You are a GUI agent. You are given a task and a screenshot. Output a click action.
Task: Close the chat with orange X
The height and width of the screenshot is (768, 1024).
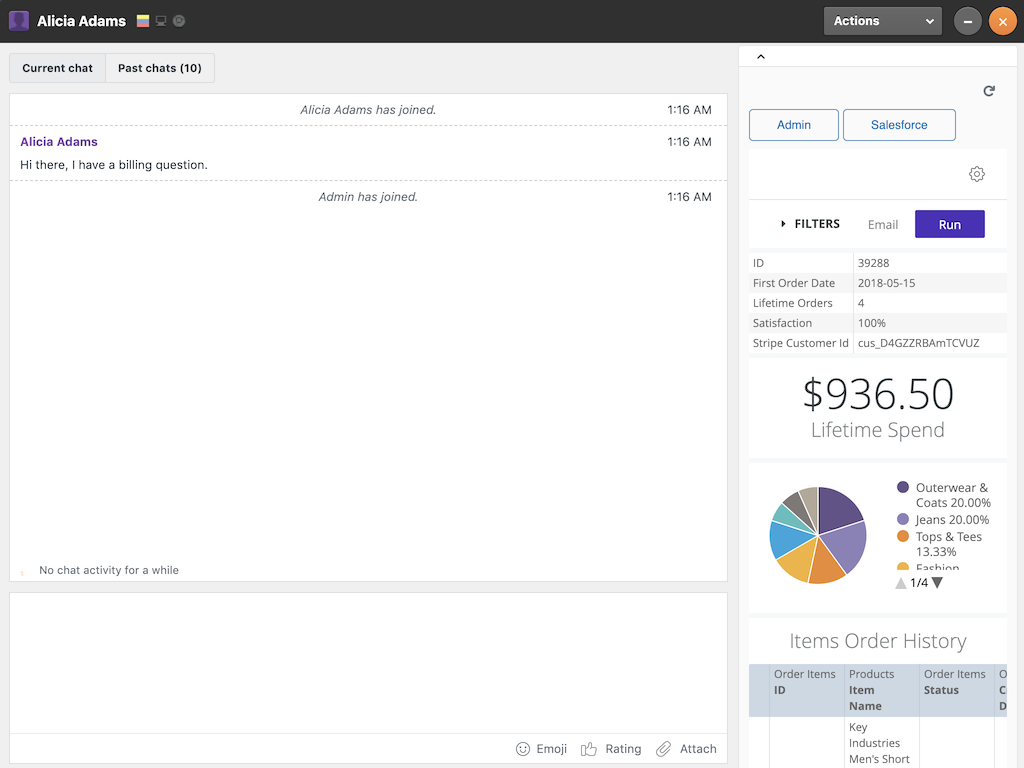[1003, 21]
